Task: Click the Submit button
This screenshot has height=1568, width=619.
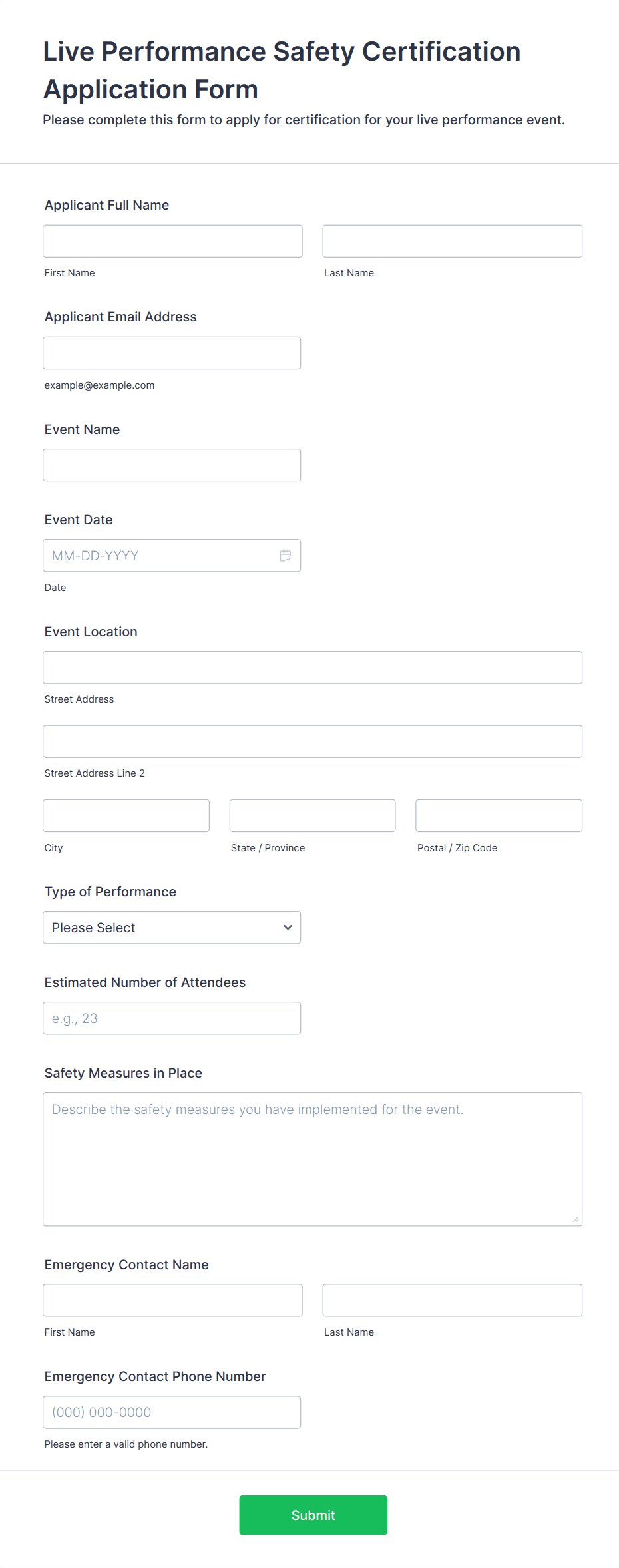Action: tap(313, 1515)
